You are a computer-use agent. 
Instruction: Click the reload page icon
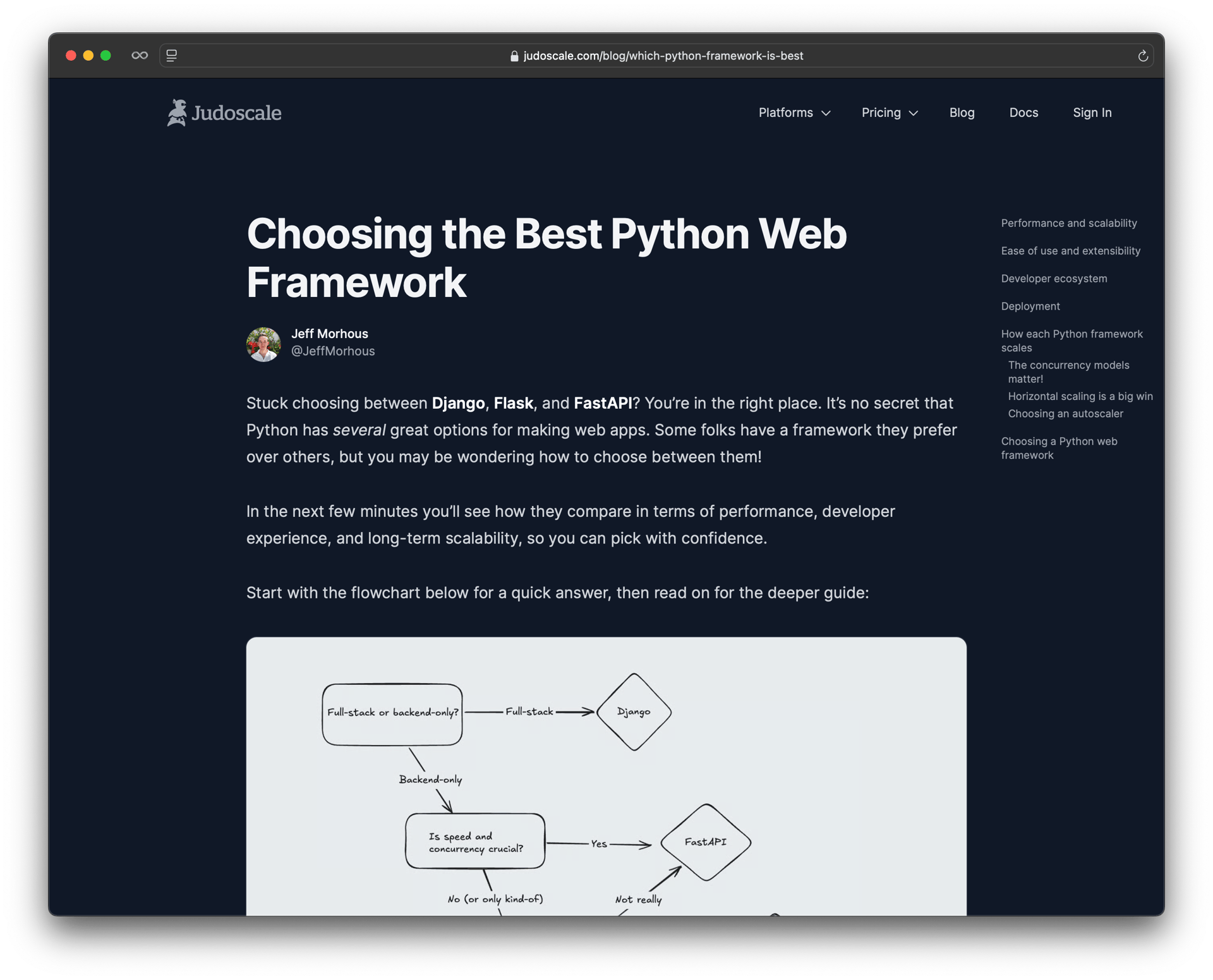pos(1142,56)
